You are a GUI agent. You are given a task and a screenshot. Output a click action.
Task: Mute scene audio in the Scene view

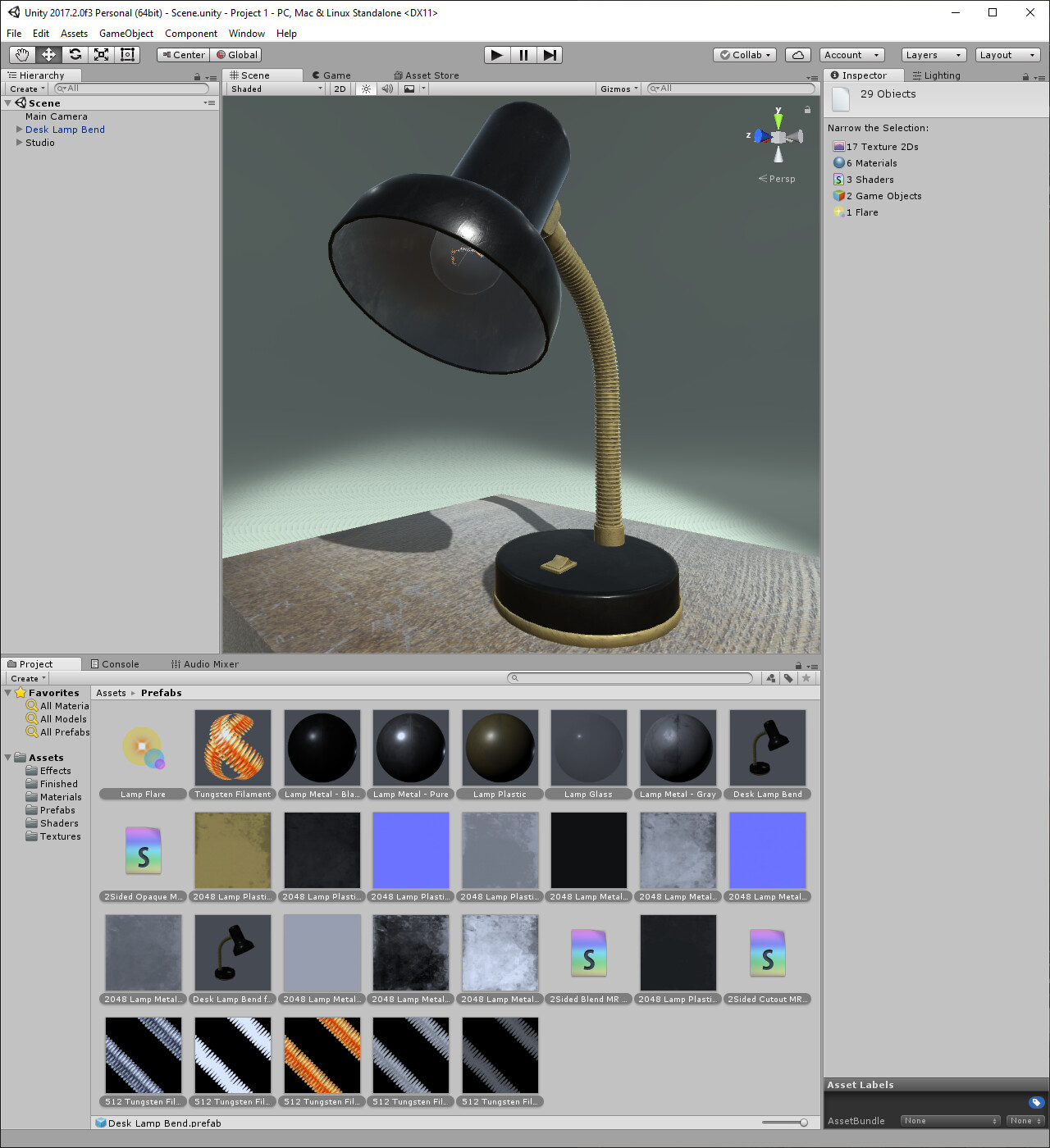pyautogui.click(x=386, y=89)
